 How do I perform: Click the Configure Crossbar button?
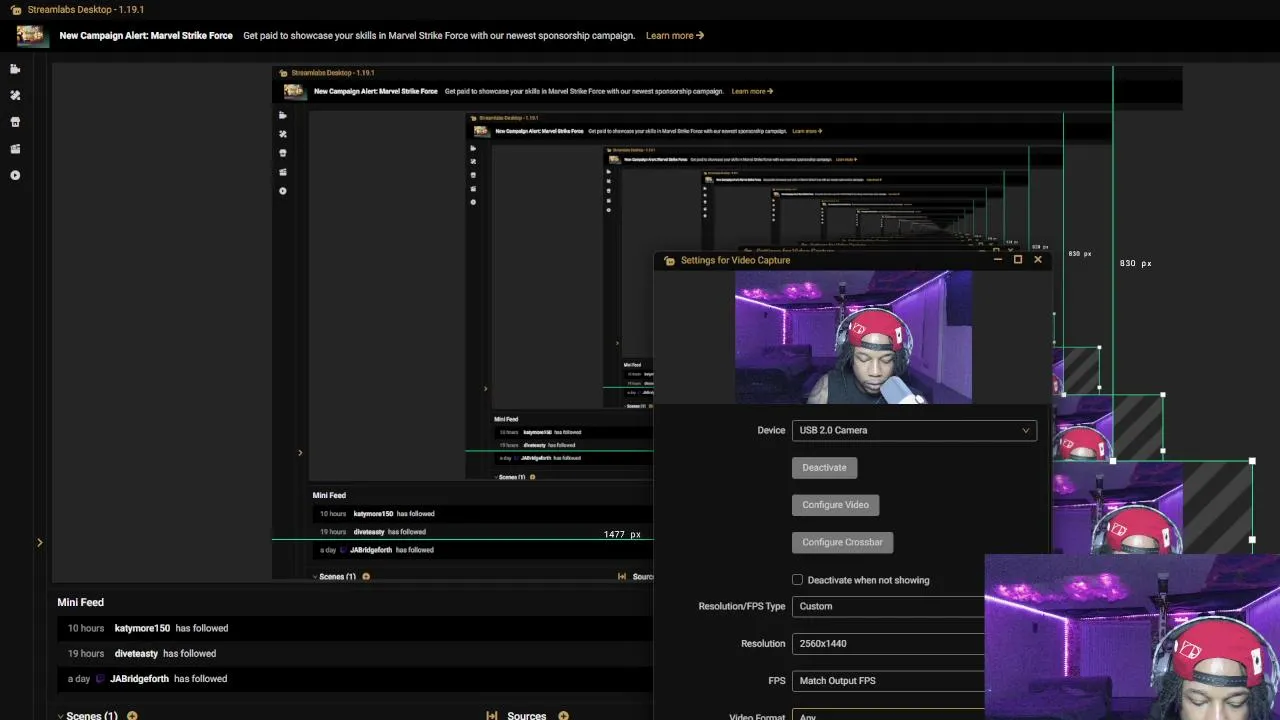pyautogui.click(x=842, y=542)
